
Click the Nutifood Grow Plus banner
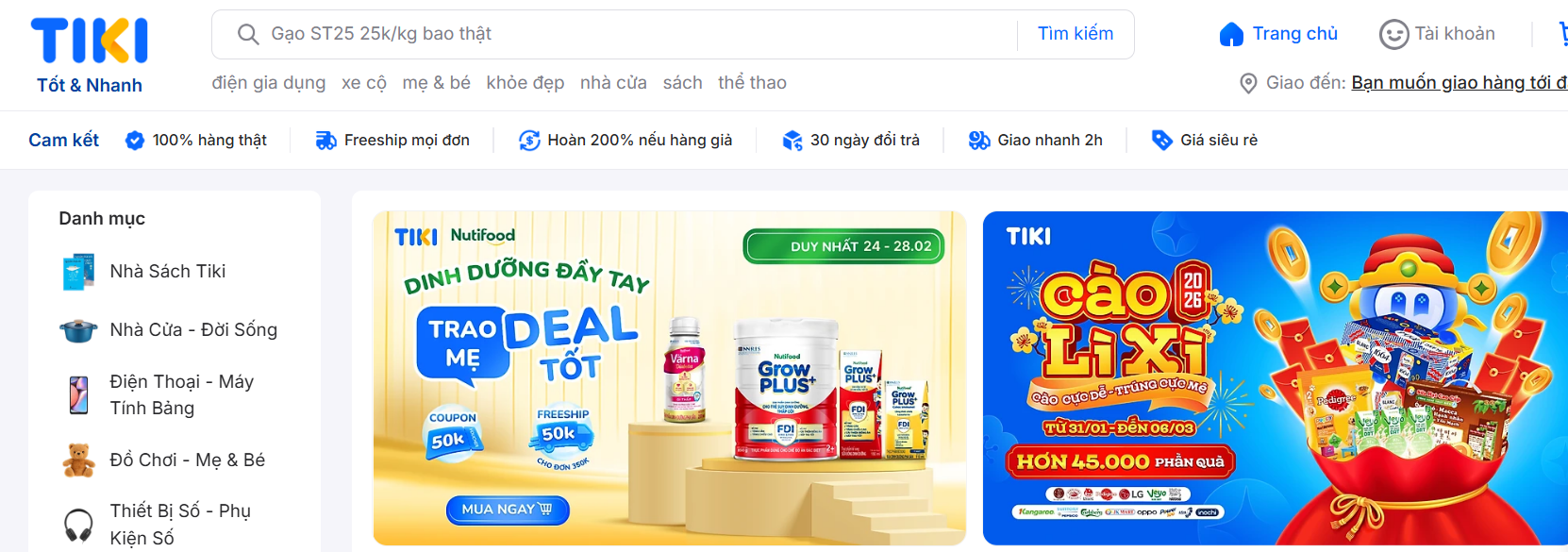point(670,377)
